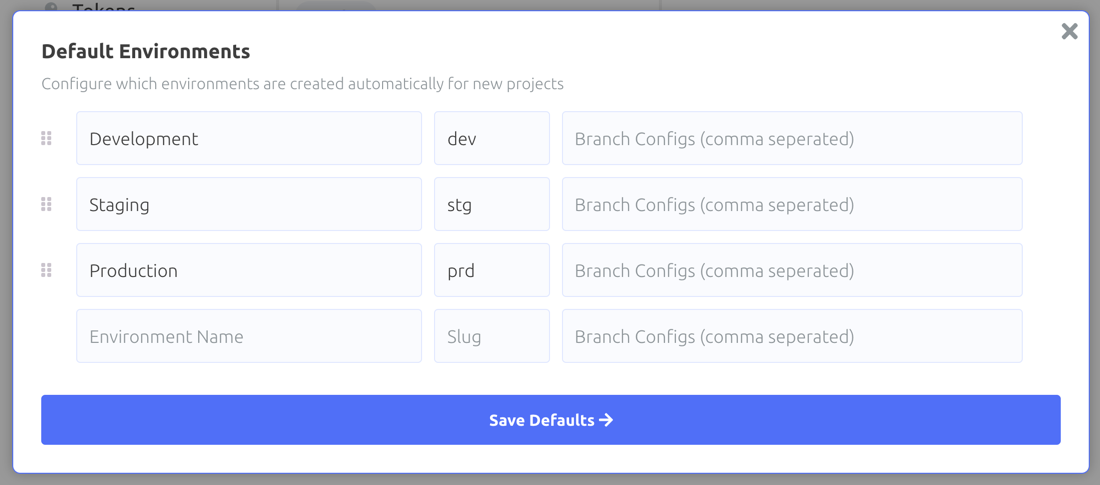Click the Default Environments heading
This screenshot has height=485, width=1100.
pyautogui.click(x=146, y=51)
